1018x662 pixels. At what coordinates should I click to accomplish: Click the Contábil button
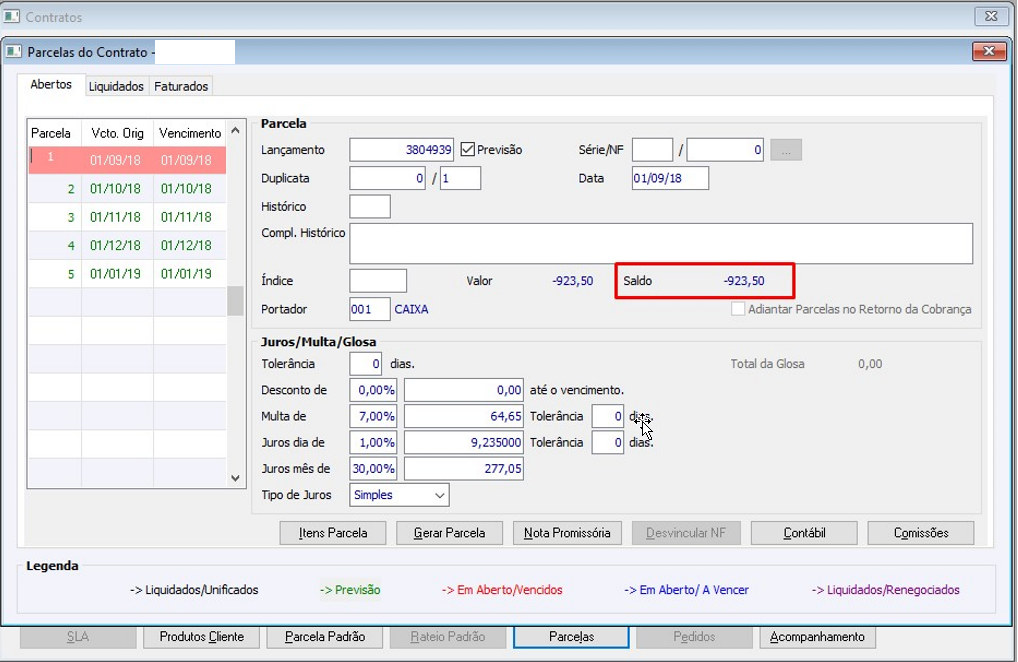coord(804,533)
